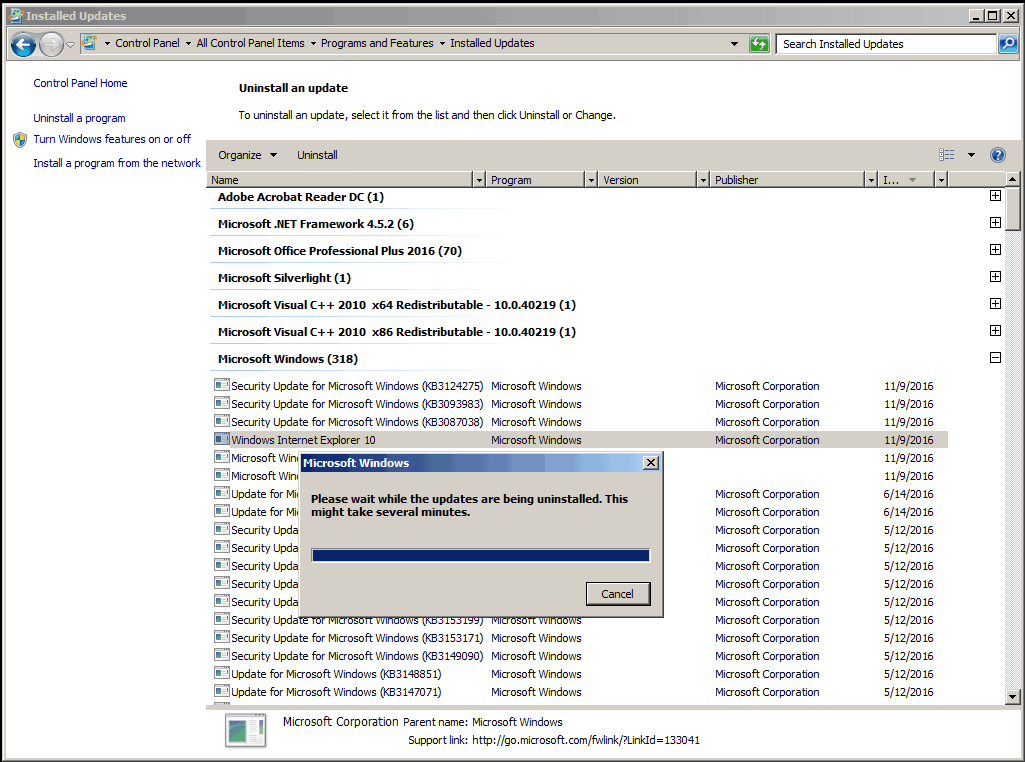Screen dimensions: 1025x762
Task: Collapse the Microsoft Windows (318) group
Action: tap(995, 357)
